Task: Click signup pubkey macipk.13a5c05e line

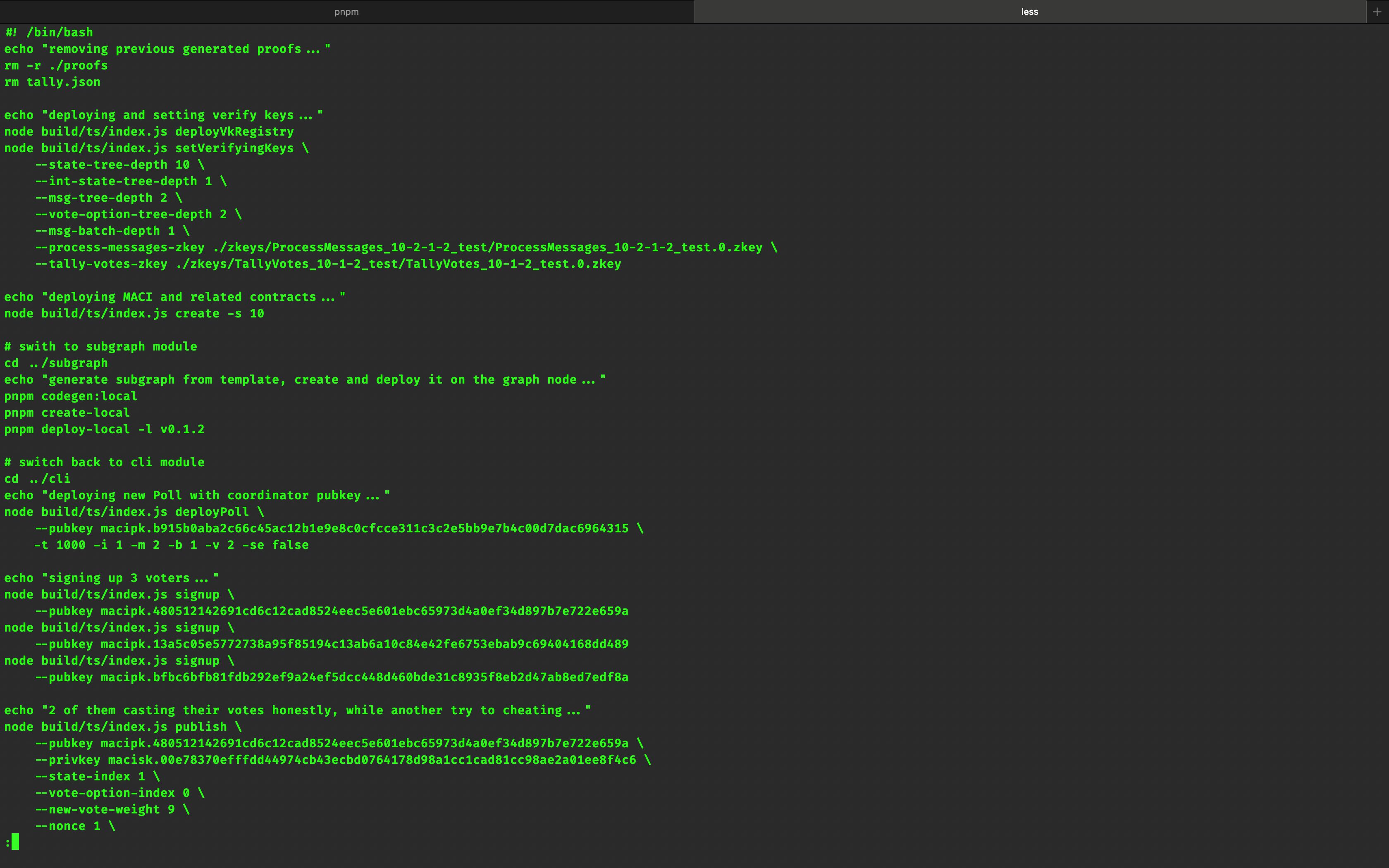Action: pyautogui.click(x=332, y=644)
